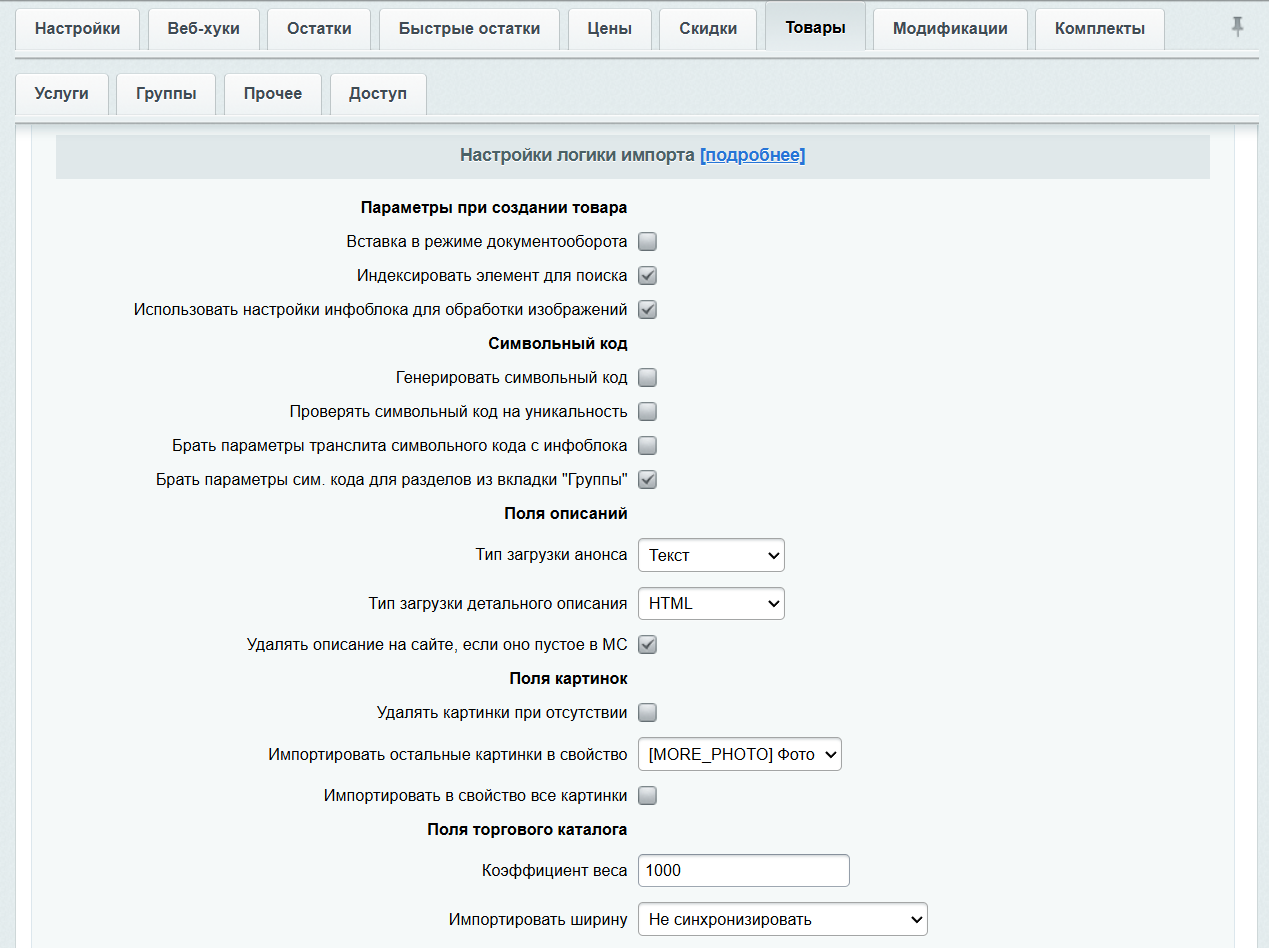Select the 'Веб-хуки' tab
The image size is (1269, 948).
point(203,29)
